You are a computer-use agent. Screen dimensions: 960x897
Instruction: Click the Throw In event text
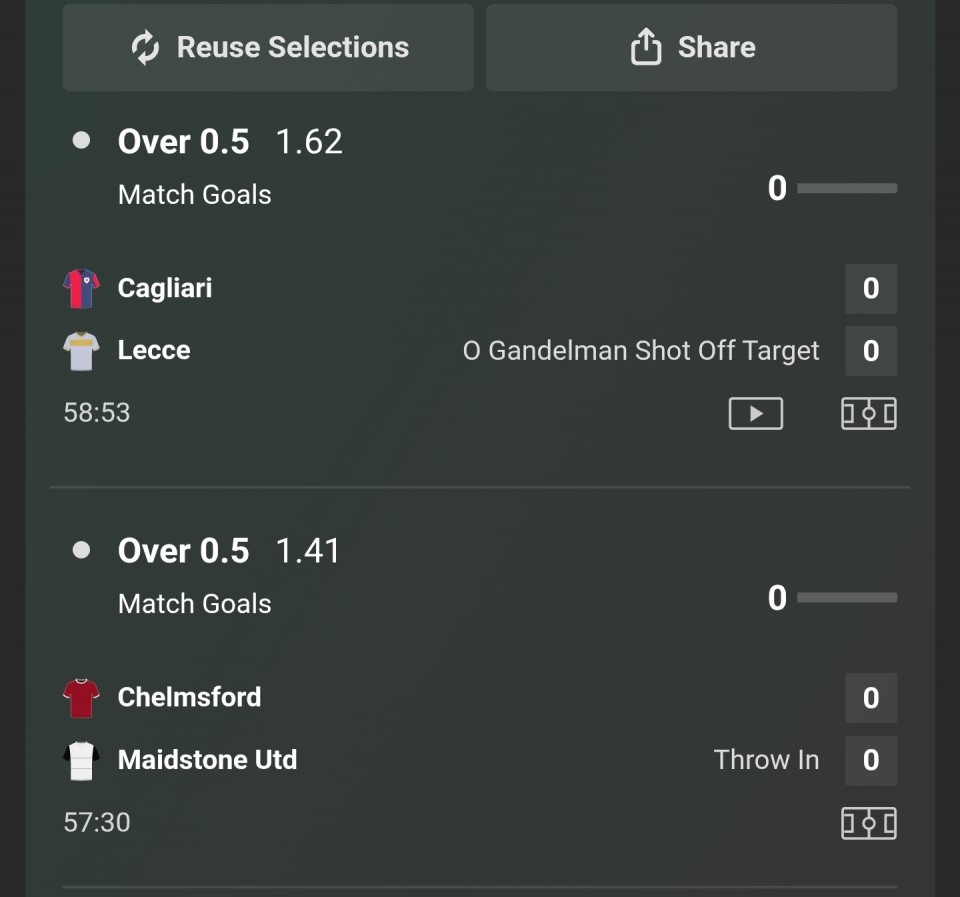(766, 760)
